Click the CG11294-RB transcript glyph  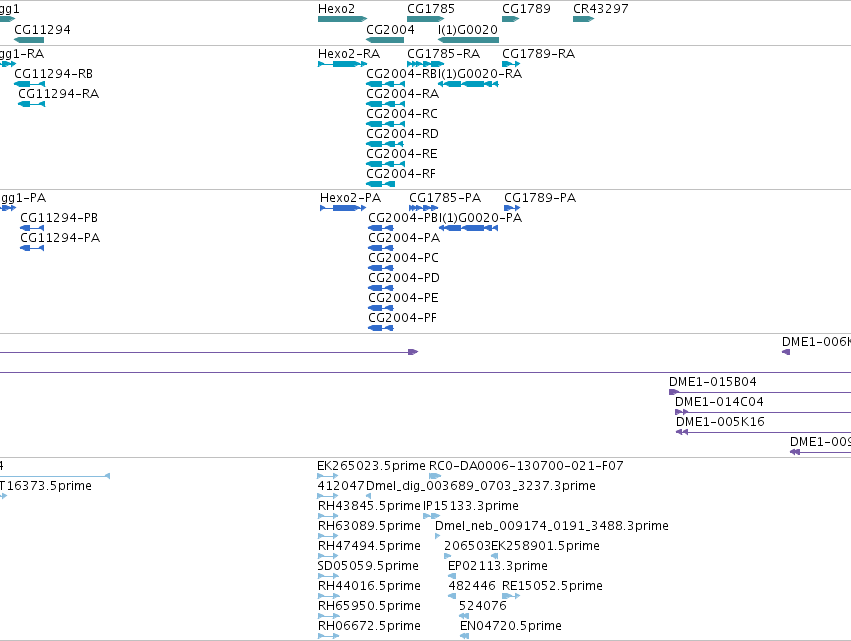tap(29, 84)
